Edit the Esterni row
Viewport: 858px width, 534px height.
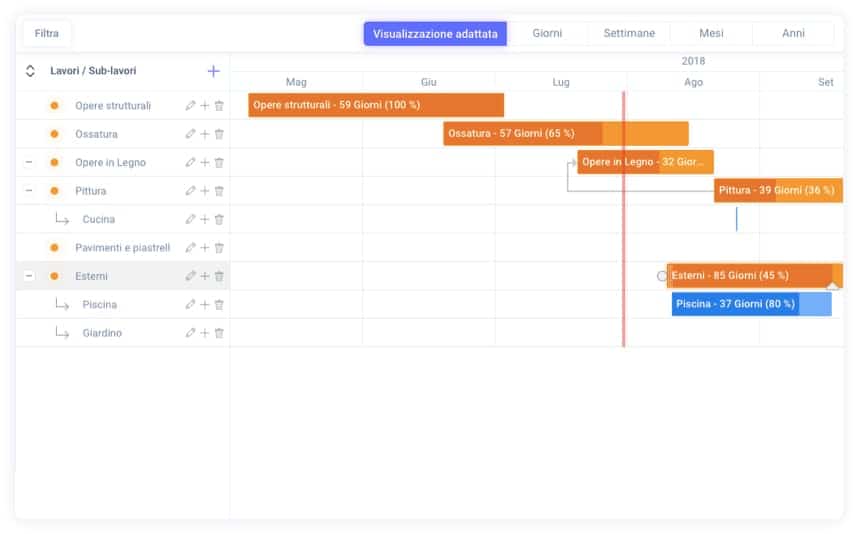point(190,276)
